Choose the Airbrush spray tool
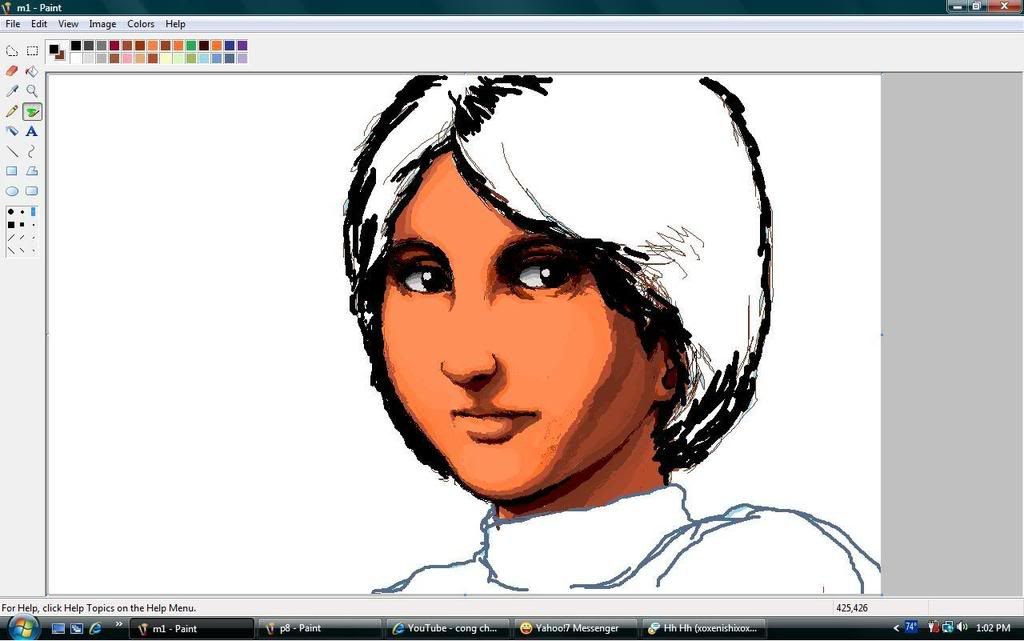Screen dimensions: 1024x641 tap(12, 131)
